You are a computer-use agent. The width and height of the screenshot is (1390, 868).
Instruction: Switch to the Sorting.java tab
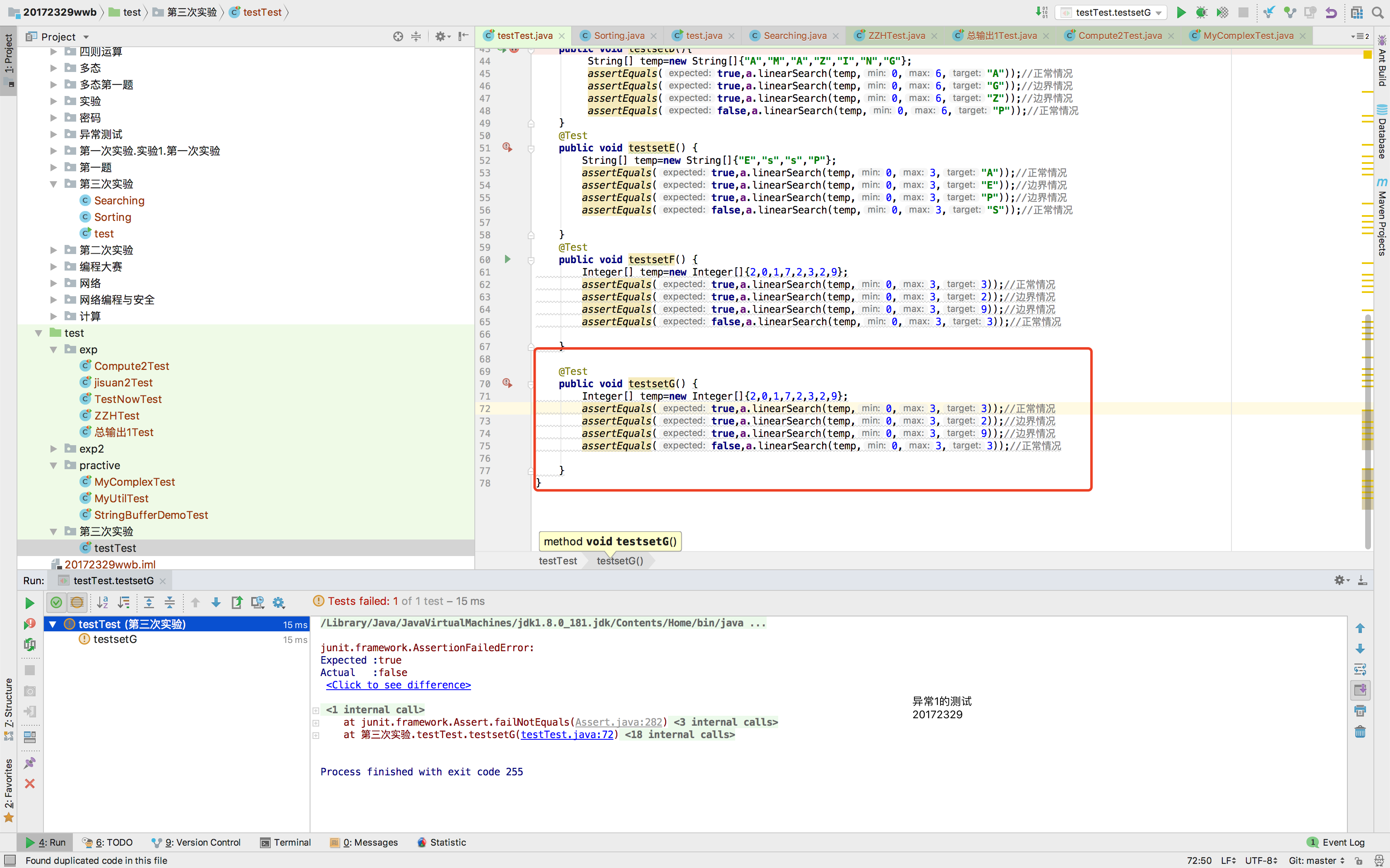(618, 36)
